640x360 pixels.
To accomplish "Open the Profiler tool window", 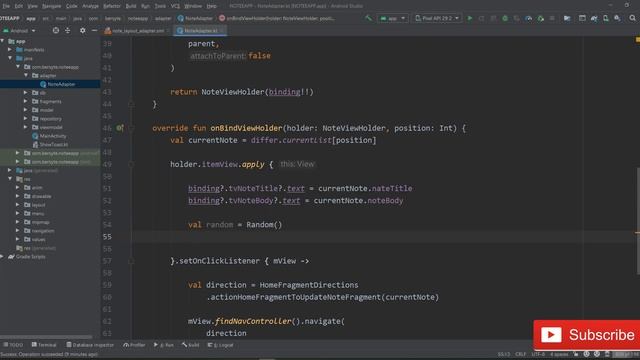I will (134, 345).
